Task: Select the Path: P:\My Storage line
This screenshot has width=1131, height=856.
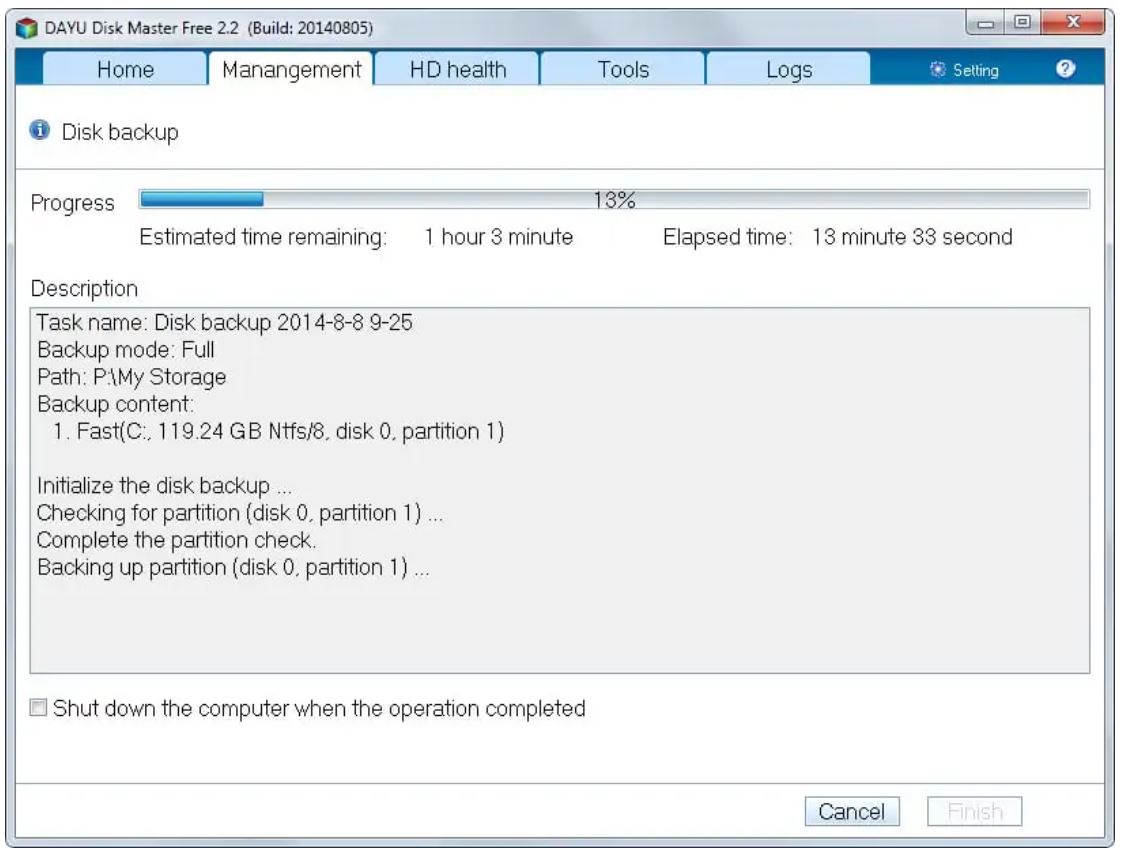Action: coord(131,377)
